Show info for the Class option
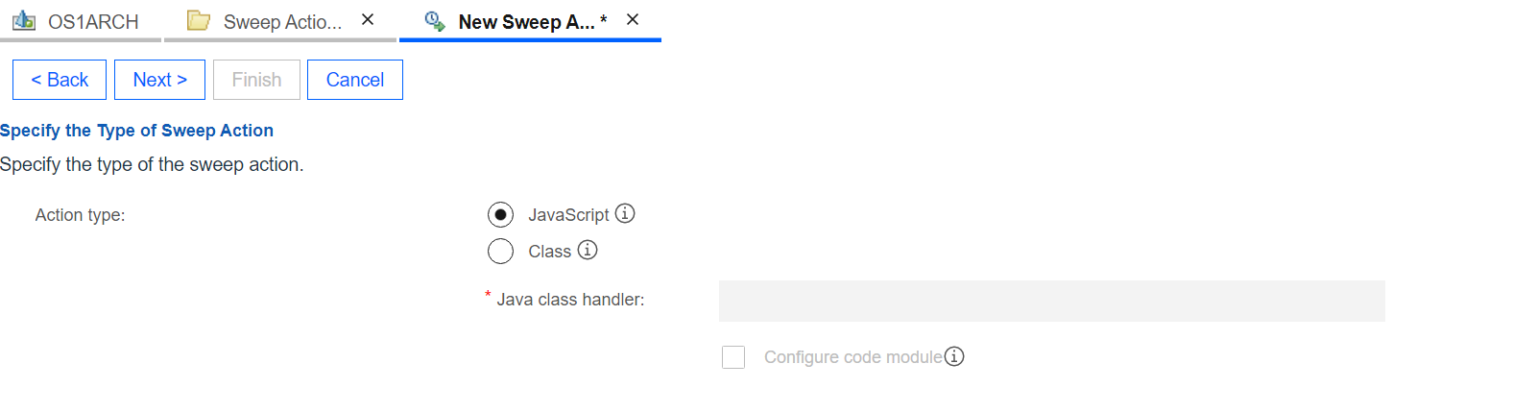Viewport: 1536px width, 412px height. tap(588, 251)
